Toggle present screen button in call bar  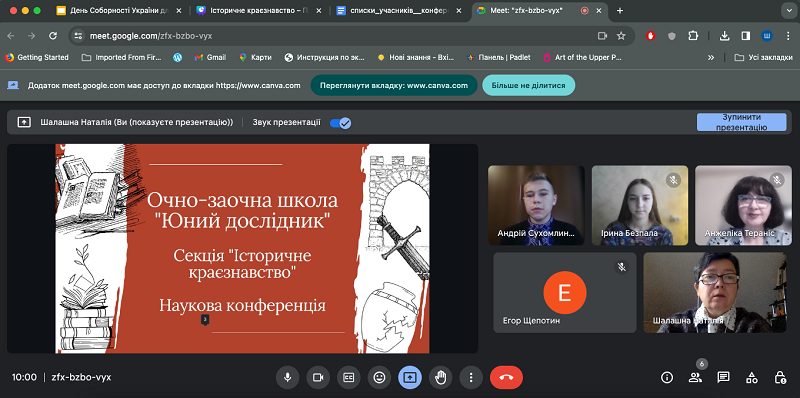pos(410,378)
